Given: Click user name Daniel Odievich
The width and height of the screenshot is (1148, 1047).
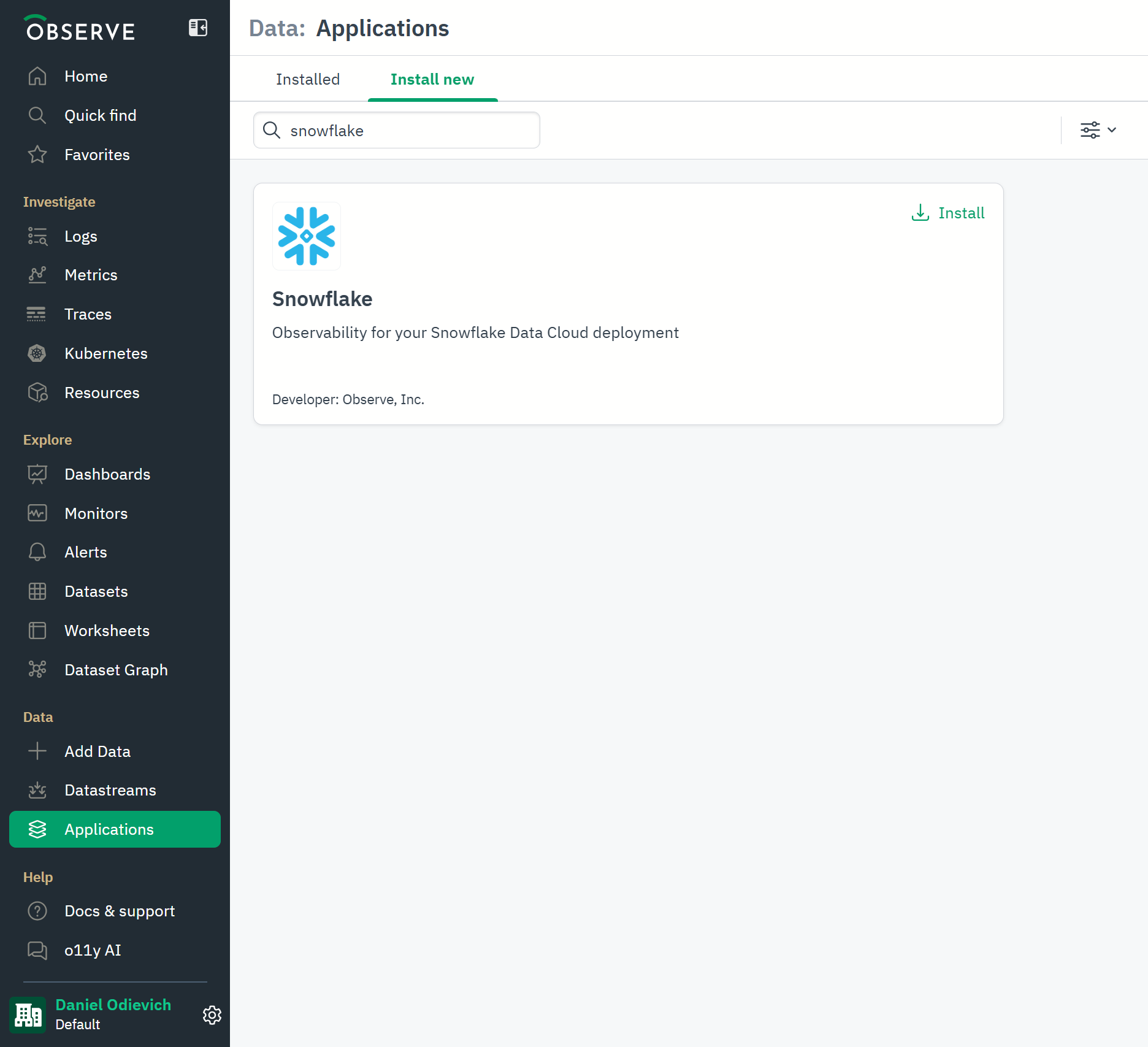Looking at the screenshot, I should click(113, 1005).
